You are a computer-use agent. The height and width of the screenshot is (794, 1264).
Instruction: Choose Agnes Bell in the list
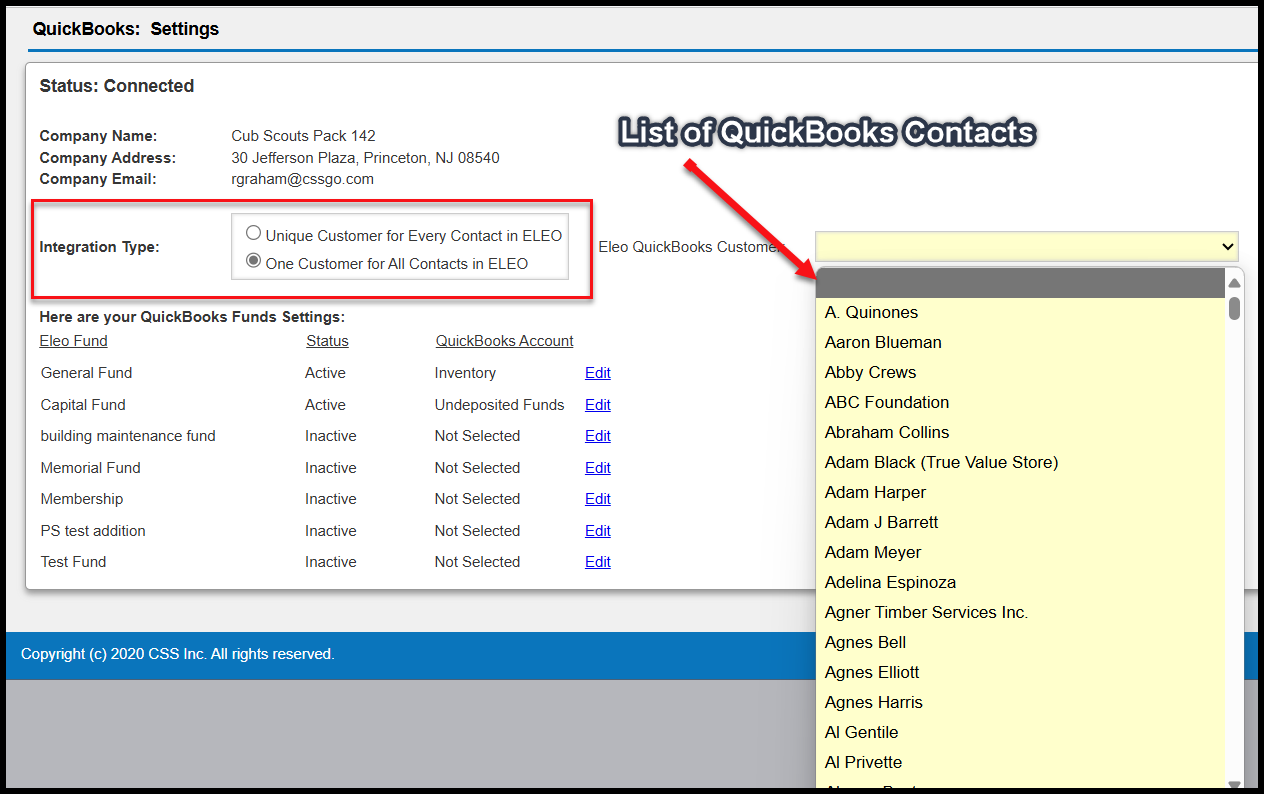pyautogui.click(x=1020, y=643)
